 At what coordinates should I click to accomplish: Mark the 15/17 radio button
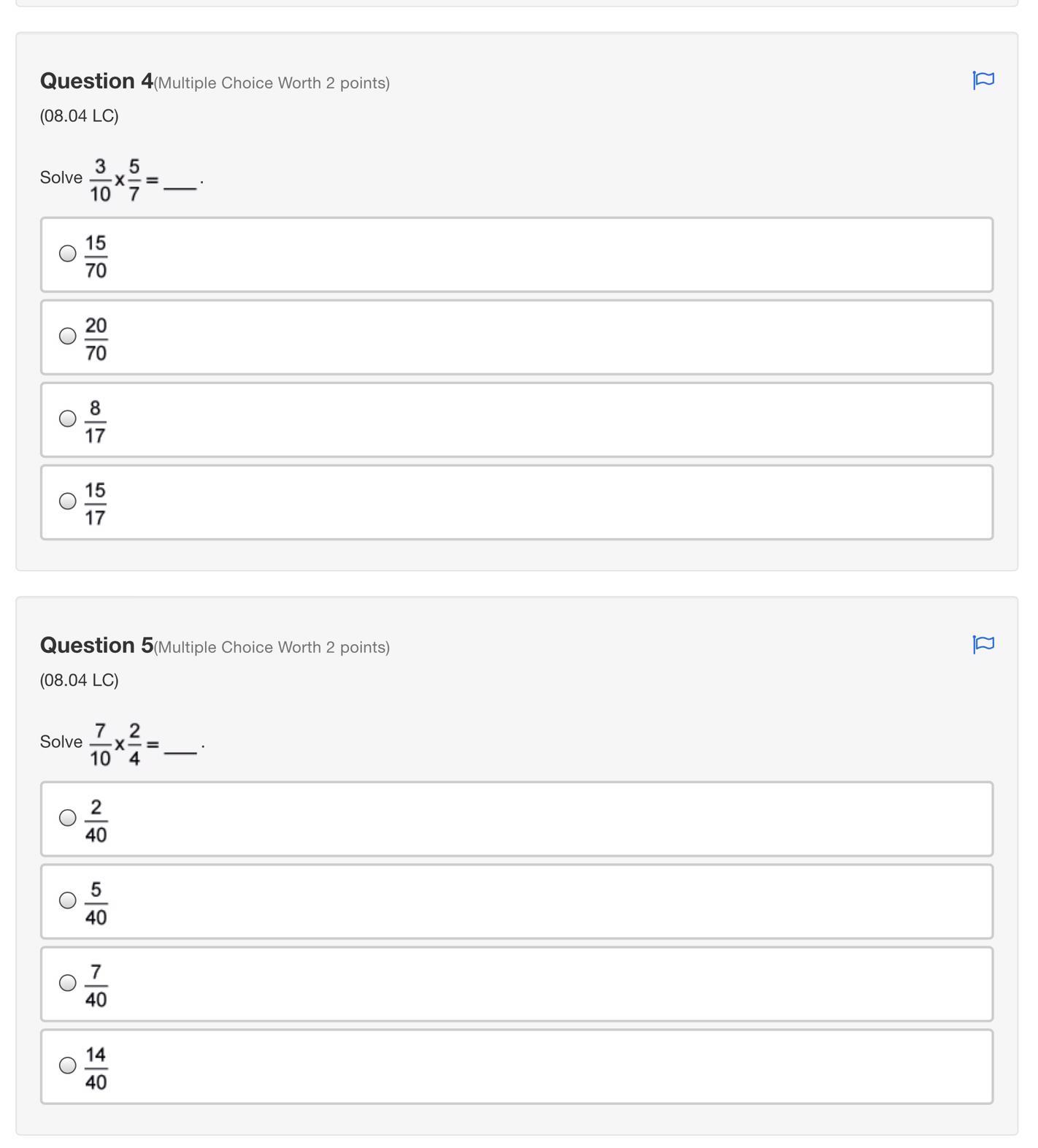pos(67,501)
